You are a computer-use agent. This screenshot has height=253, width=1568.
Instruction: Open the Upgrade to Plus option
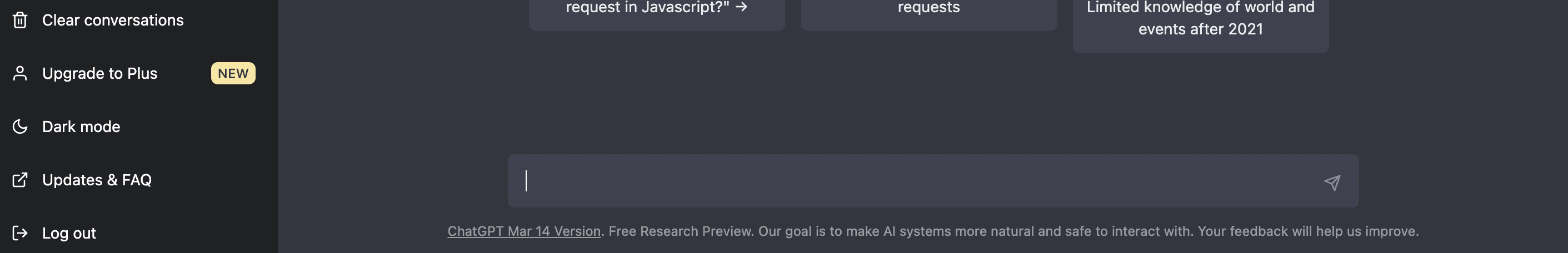100,74
